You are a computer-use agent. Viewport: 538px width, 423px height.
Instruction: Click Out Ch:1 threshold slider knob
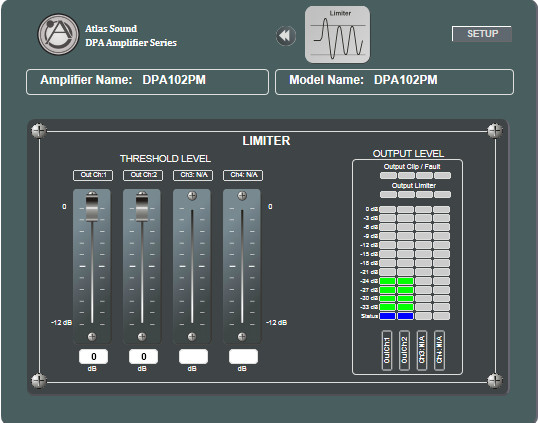coord(92,207)
